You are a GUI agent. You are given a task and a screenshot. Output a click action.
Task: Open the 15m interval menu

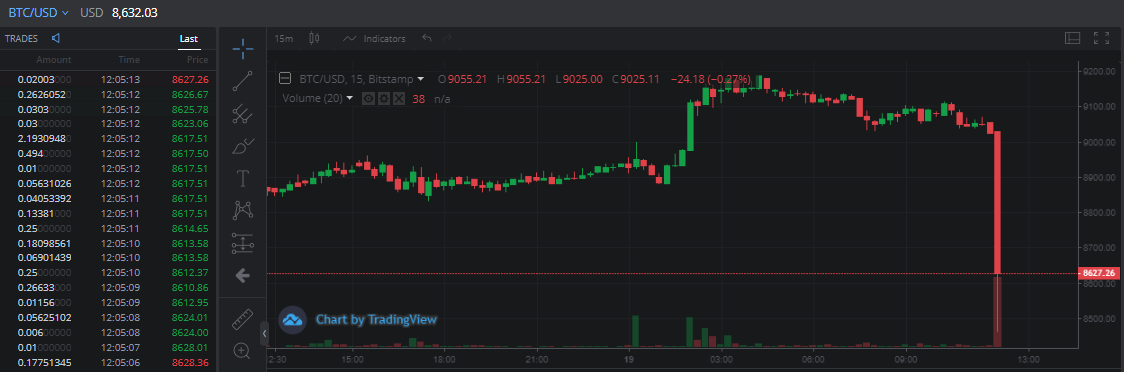[x=284, y=39]
